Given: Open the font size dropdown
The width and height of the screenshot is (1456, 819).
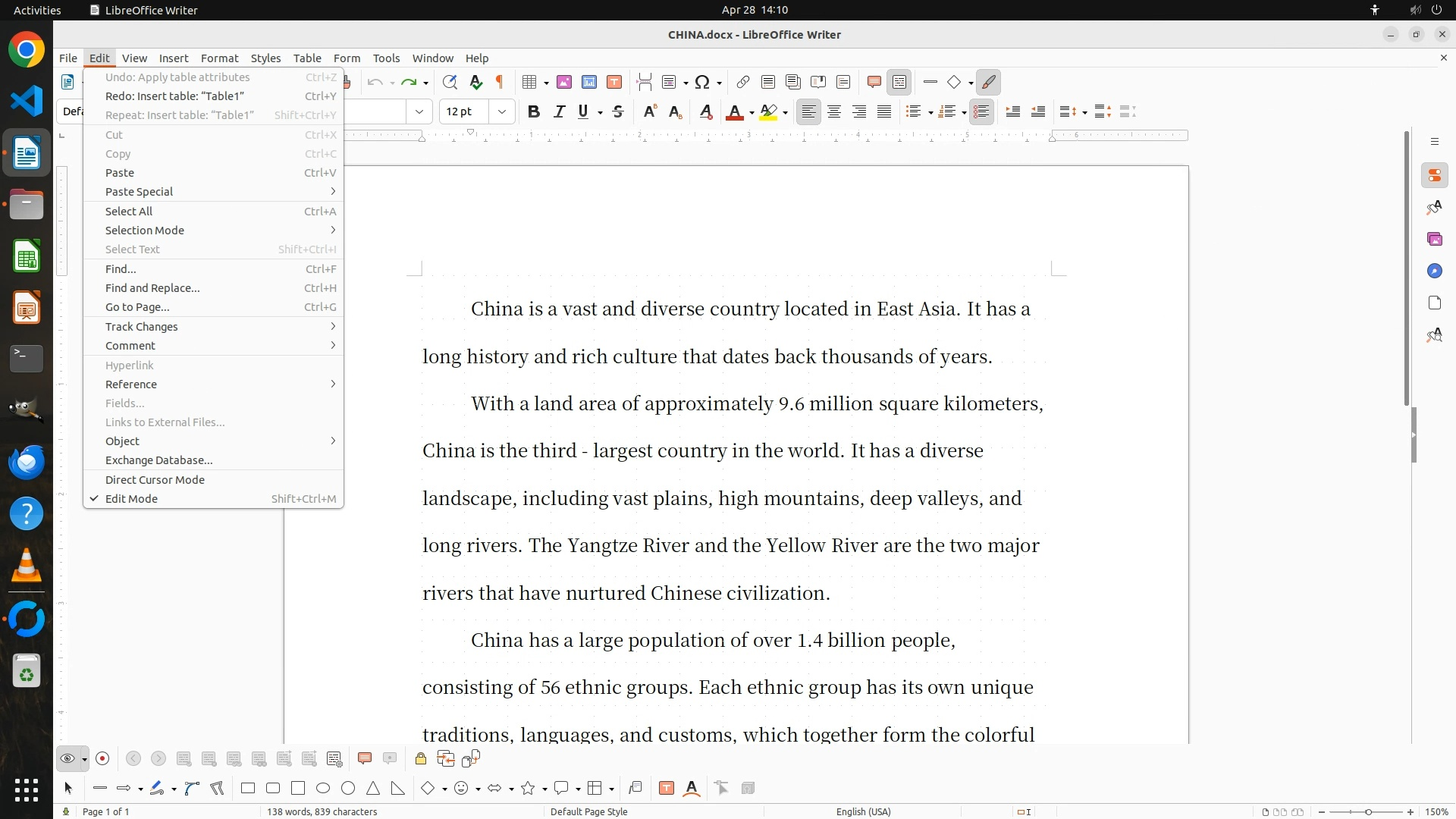Looking at the screenshot, I should point(502,112).
